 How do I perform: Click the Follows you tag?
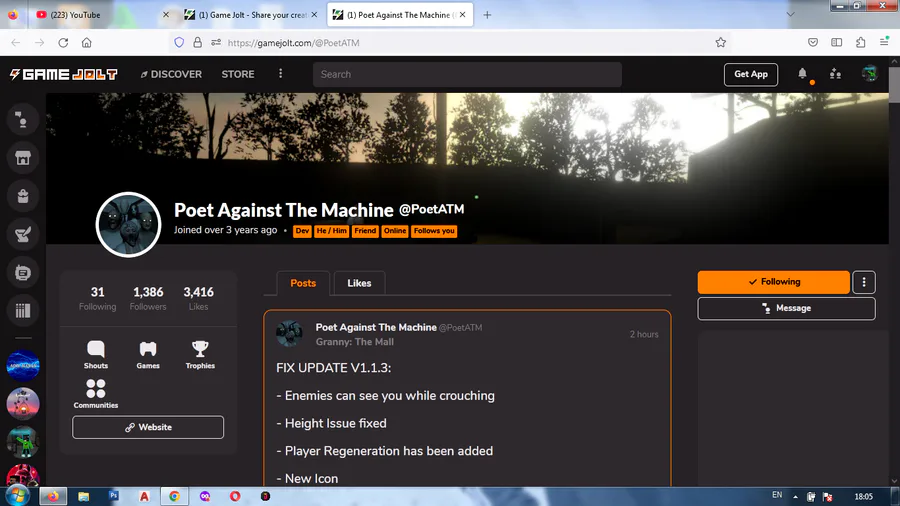[x=434, y=231]
